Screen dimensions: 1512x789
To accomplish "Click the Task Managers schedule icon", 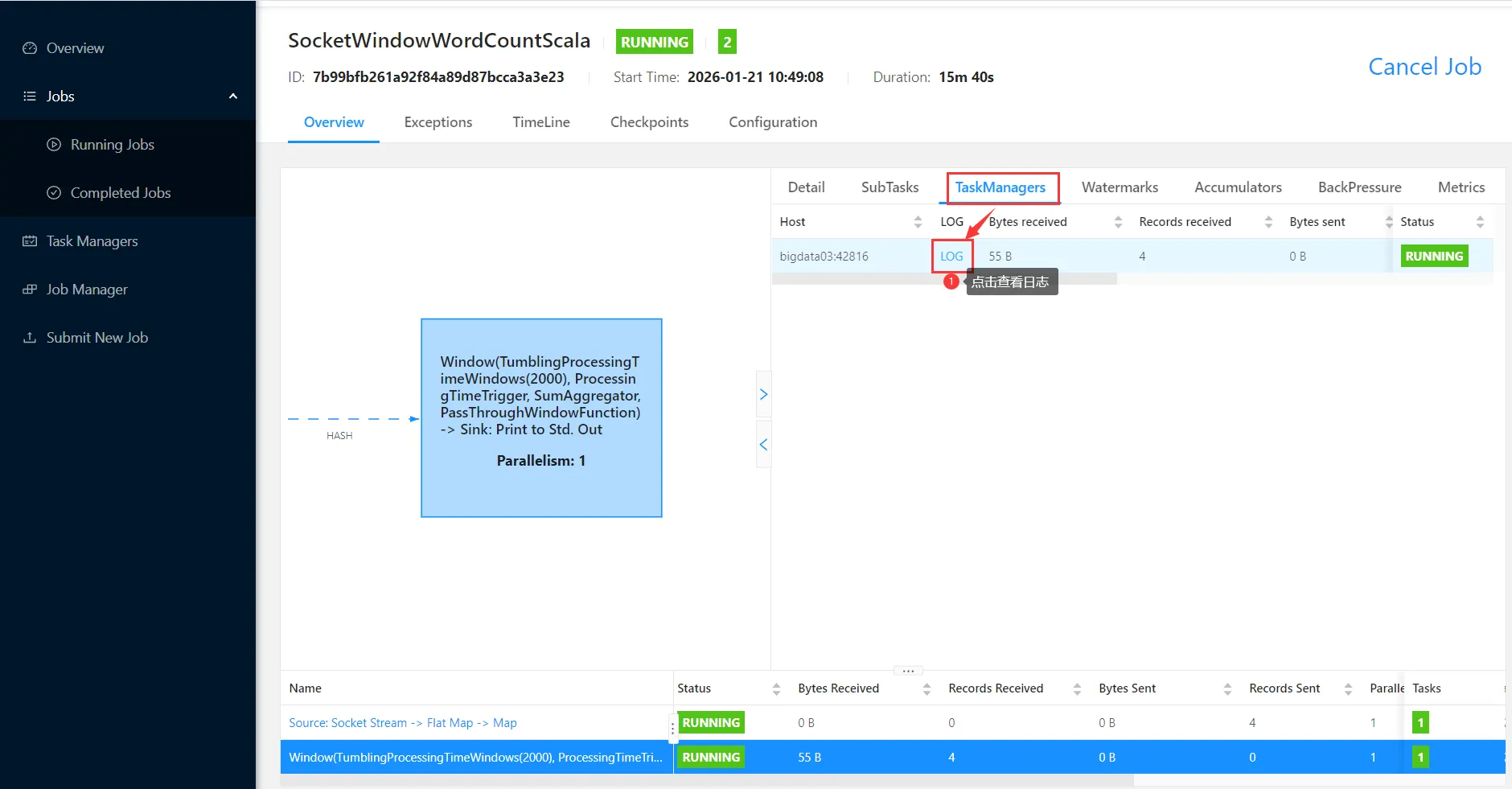I will click(x=30, y=241).
